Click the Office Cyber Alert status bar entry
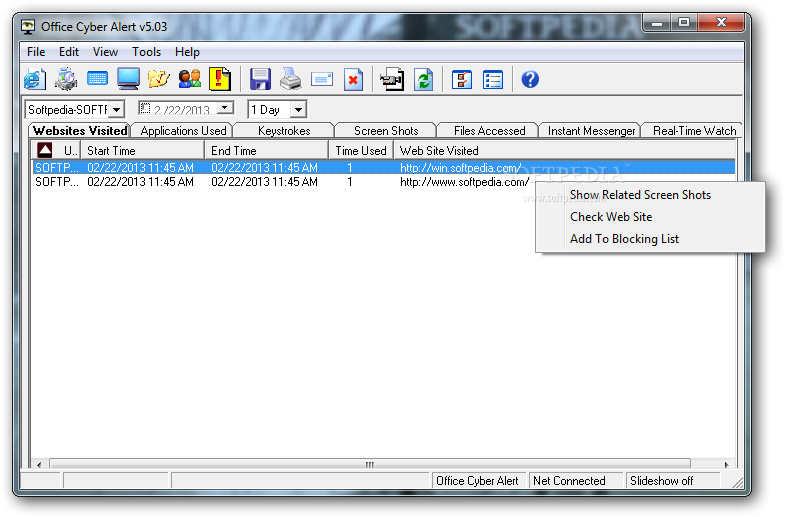The image size is (786, 517). pos(479,480)
